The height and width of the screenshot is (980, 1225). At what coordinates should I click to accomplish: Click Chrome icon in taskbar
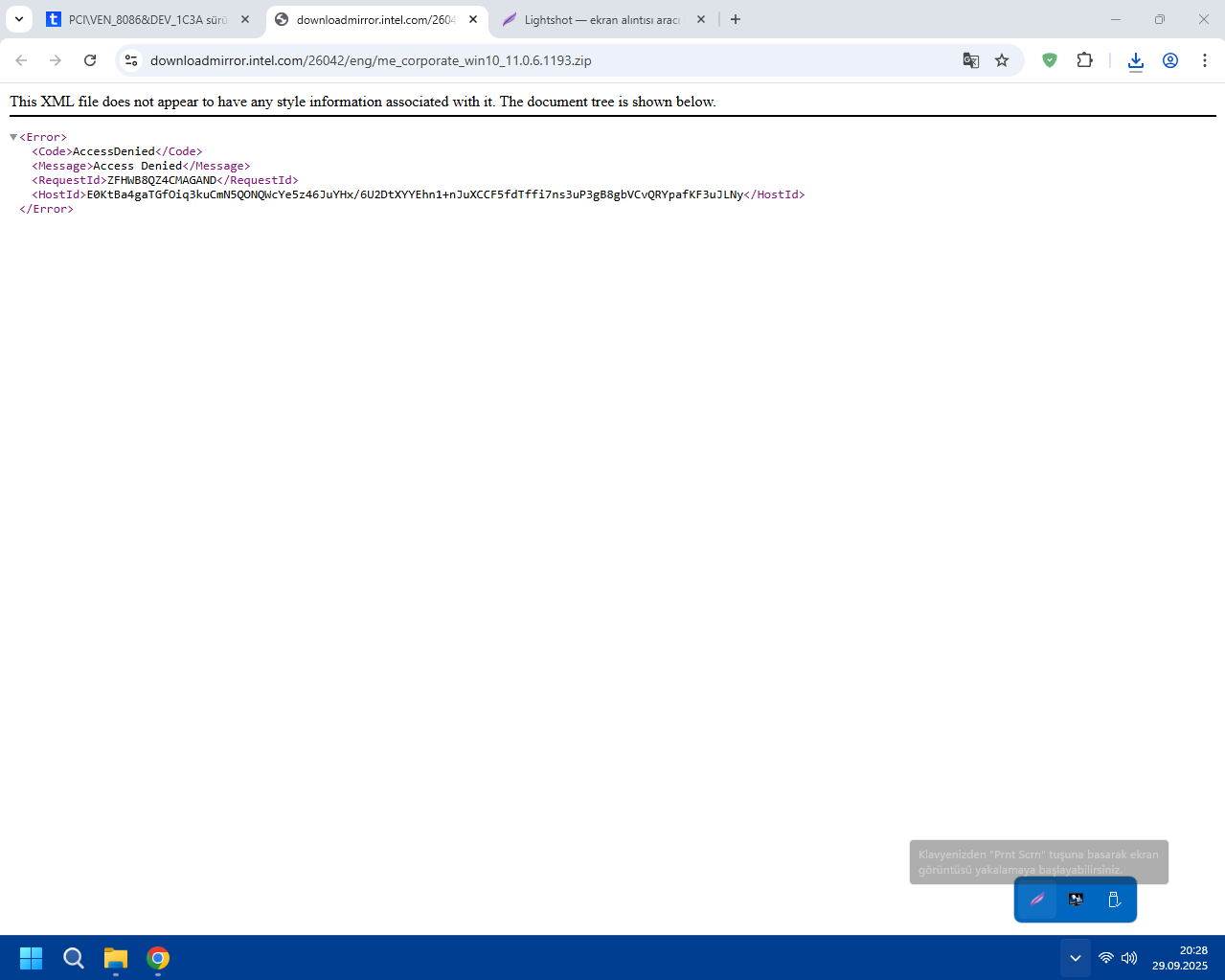(158, 958)
